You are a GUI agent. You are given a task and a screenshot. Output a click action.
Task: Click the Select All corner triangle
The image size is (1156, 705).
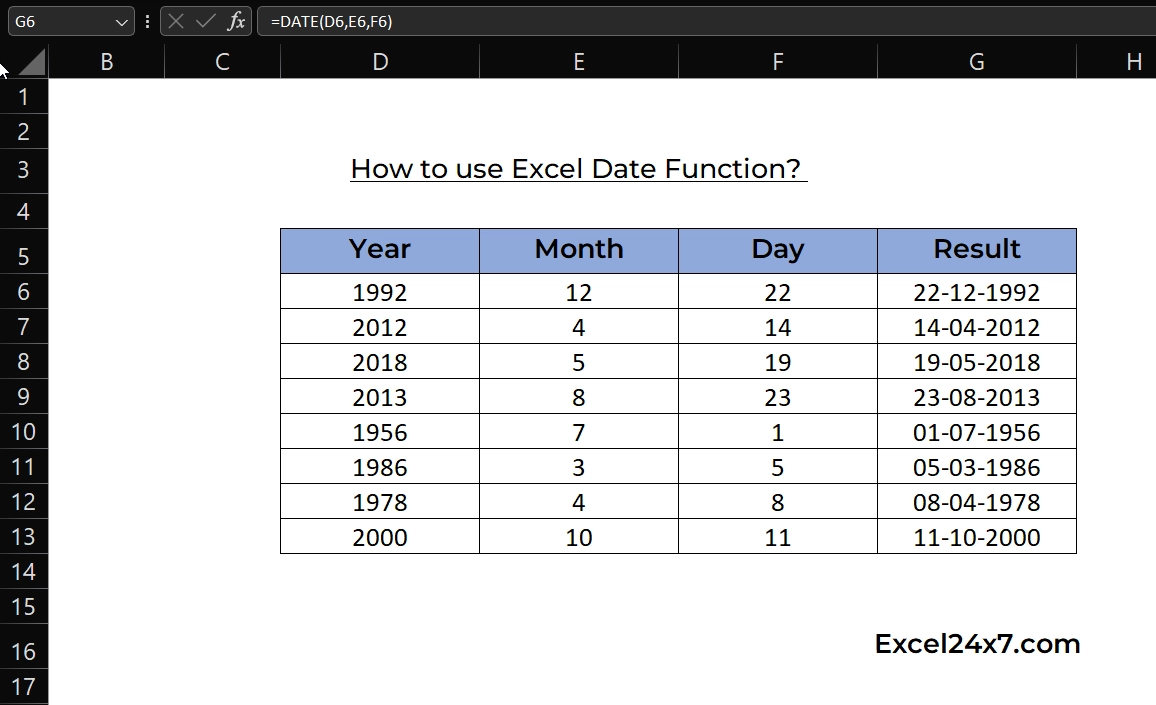[x=31, y=62]
